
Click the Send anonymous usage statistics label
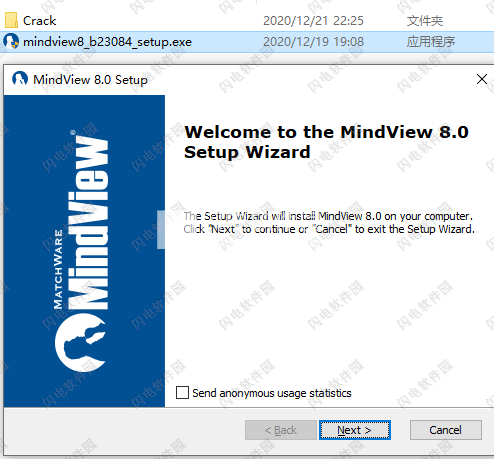pos(272,393)
